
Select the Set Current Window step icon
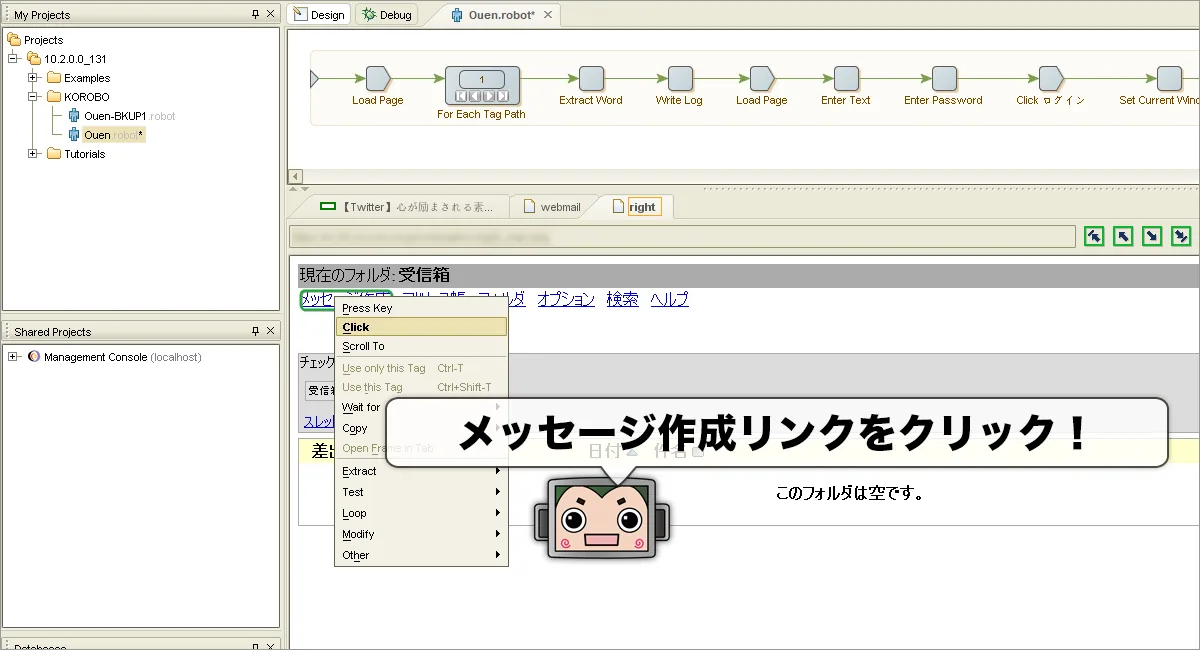click(1169, 79)
